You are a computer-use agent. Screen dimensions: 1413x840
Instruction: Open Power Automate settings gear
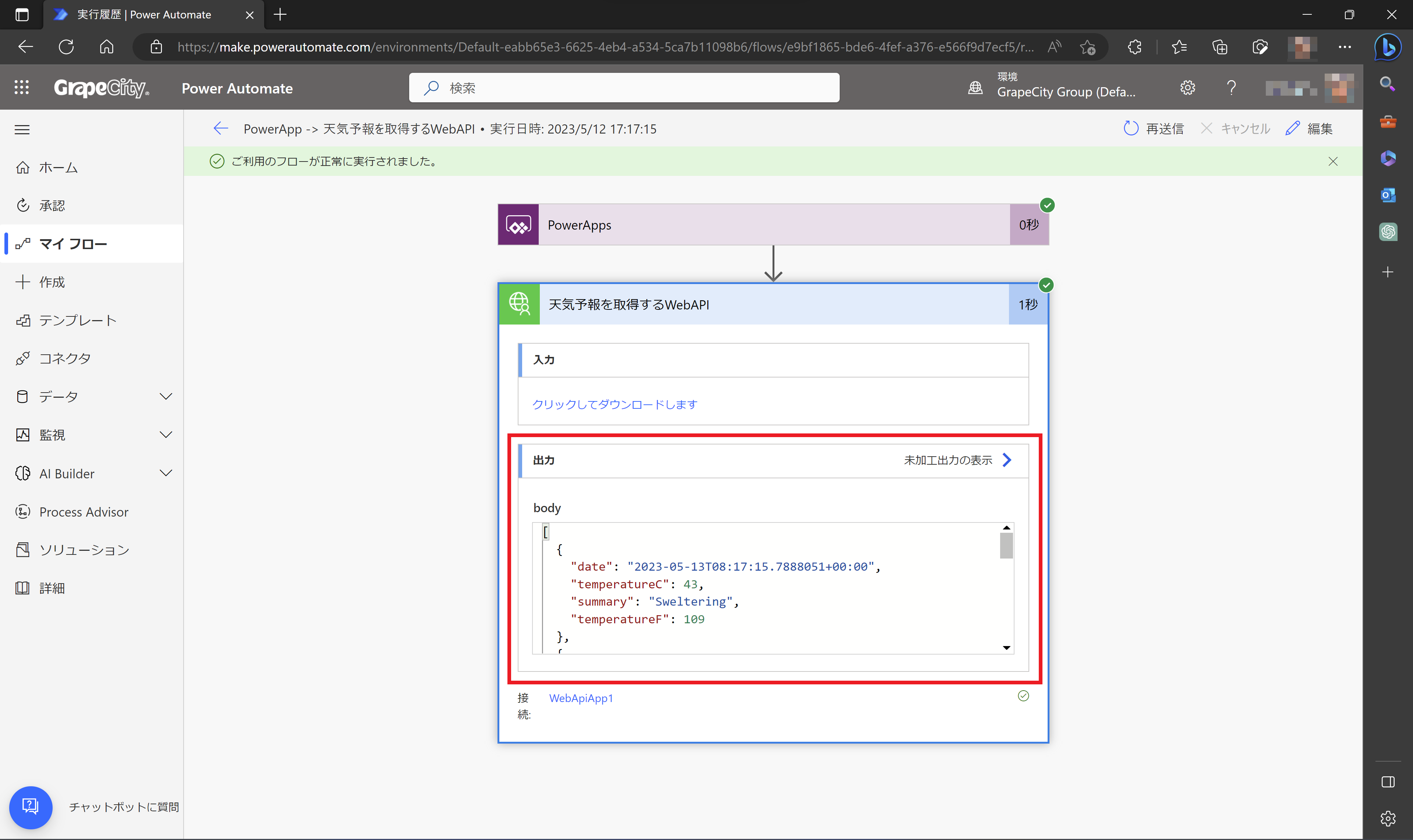tap(1188, 88)
